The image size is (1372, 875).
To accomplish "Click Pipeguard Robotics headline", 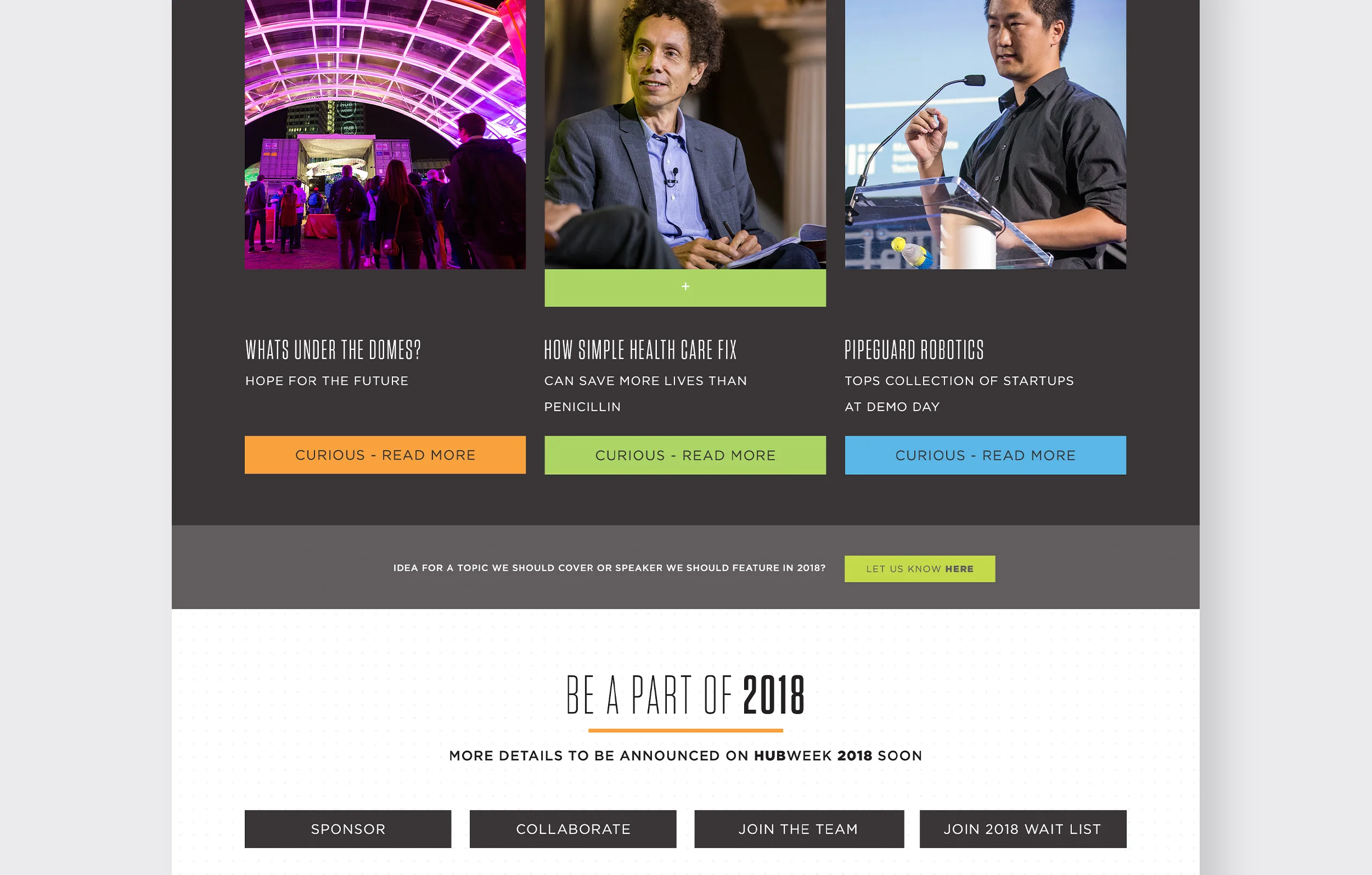I will pyautogui.click(x=914, y=350).
